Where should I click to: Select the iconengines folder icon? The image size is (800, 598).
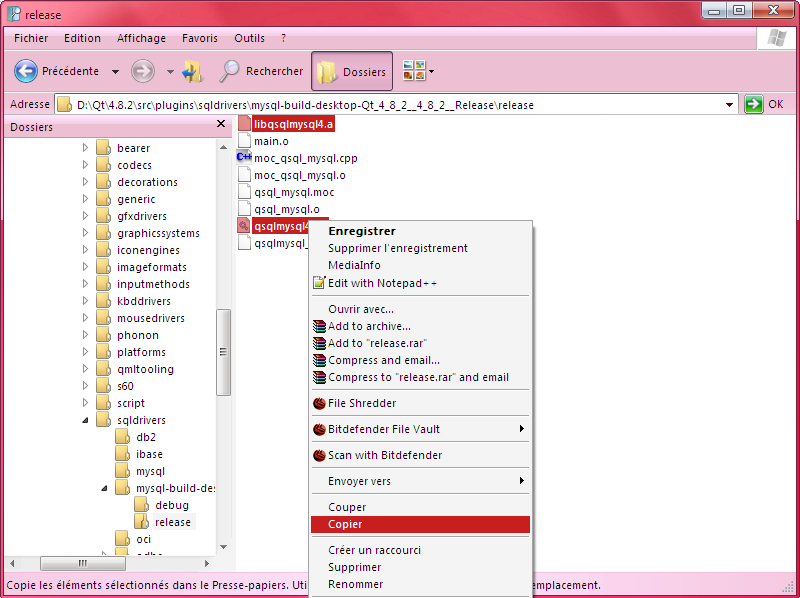[104, 250]
